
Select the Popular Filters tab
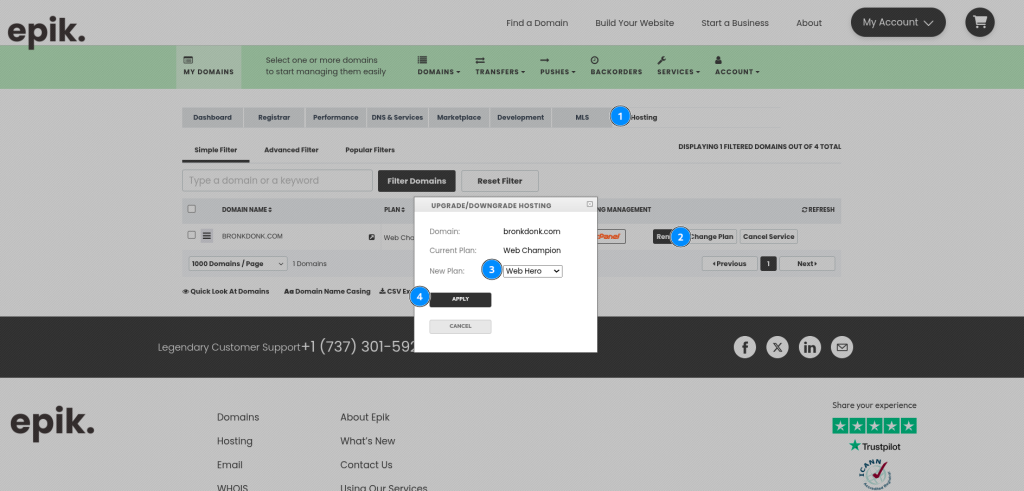pyautogui.click(x=370, y=150)
